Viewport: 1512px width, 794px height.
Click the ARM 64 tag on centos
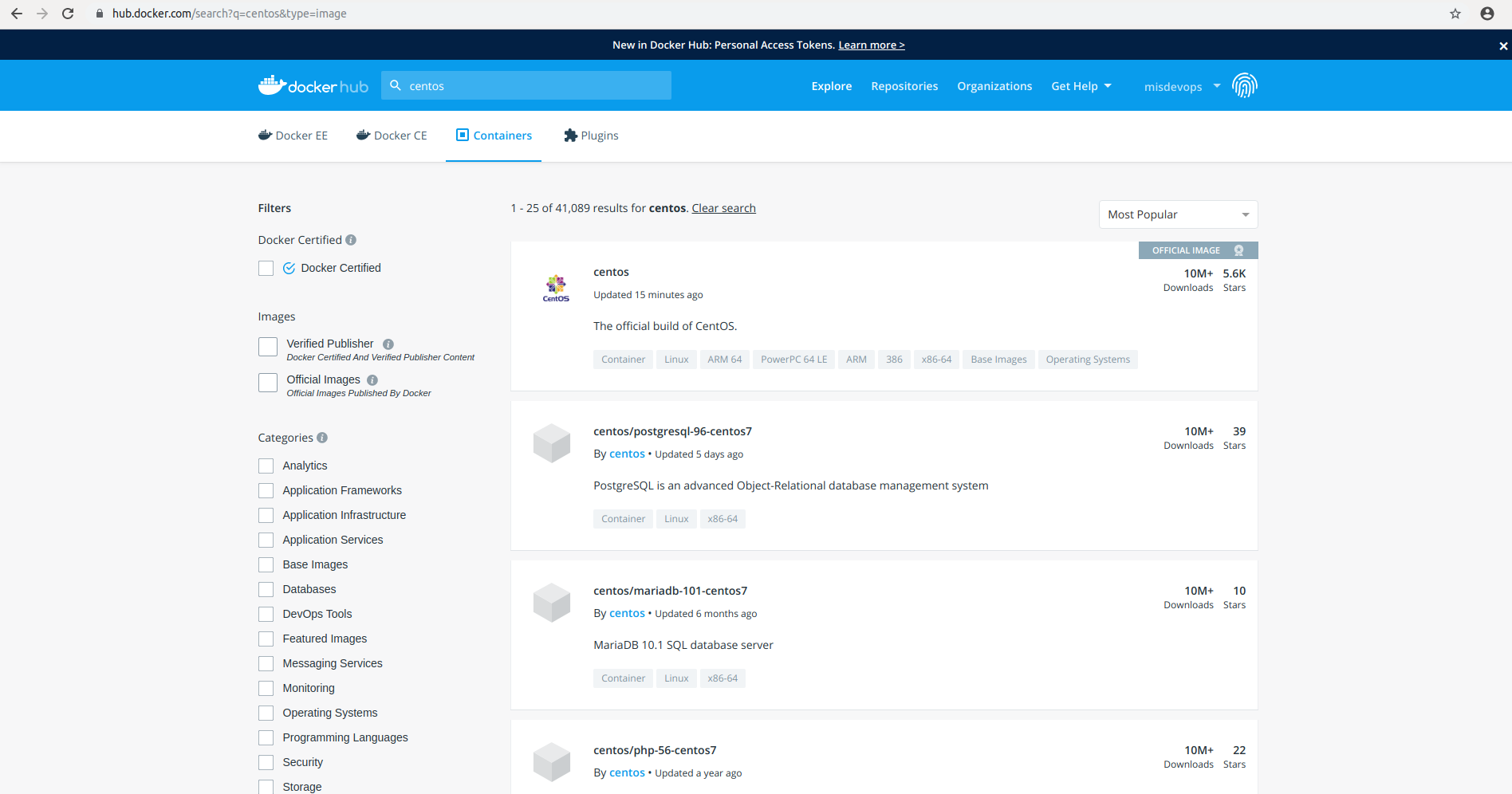point(724,360)
